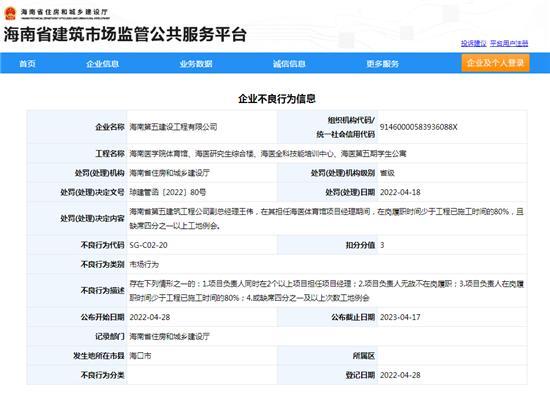Click the 不良行为分类 label

pyautogui.click(x=103, y=375)
